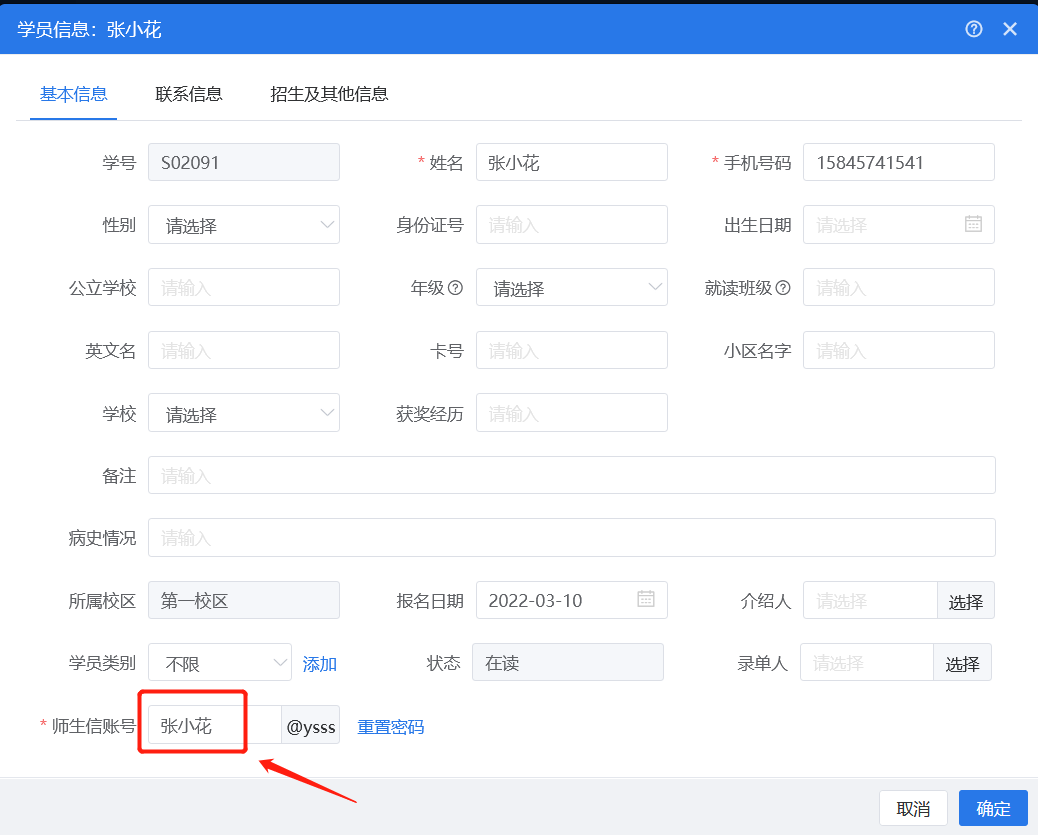Open the 报名日期 calendar picker icon
This screenshot has width=1038, height=835.
coord(646,599)
